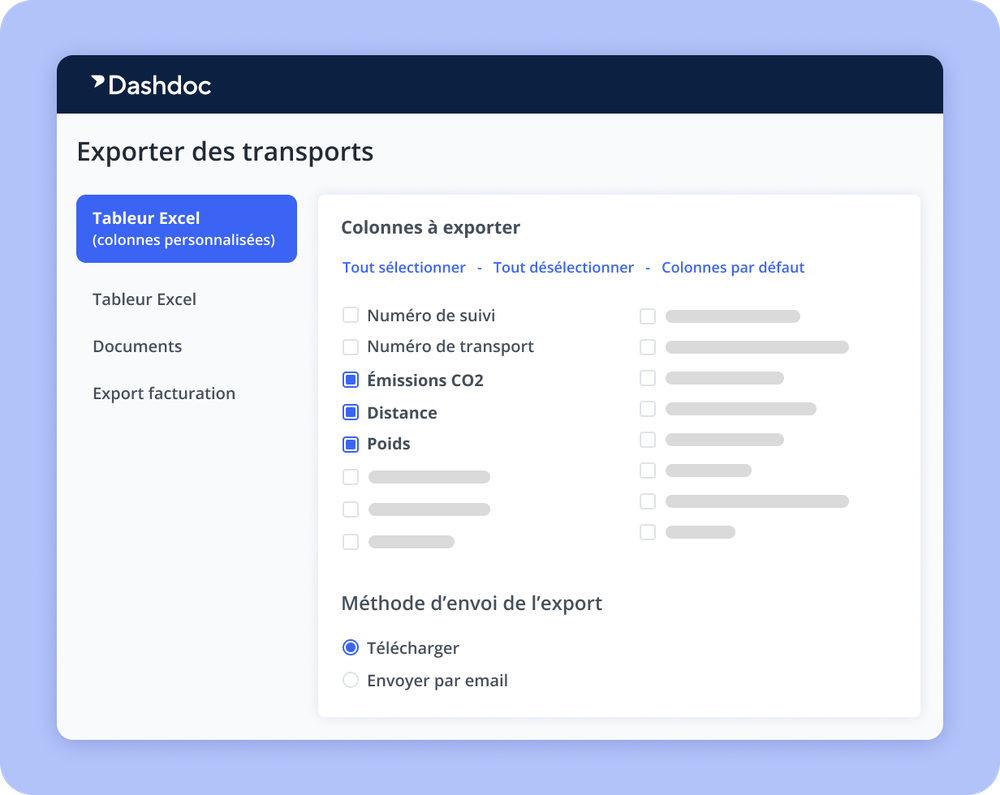Image resolution: width=1000 pixels, height=795 pixels.
Task: Select the Télécharger radio button
Action: coord(350,647)
